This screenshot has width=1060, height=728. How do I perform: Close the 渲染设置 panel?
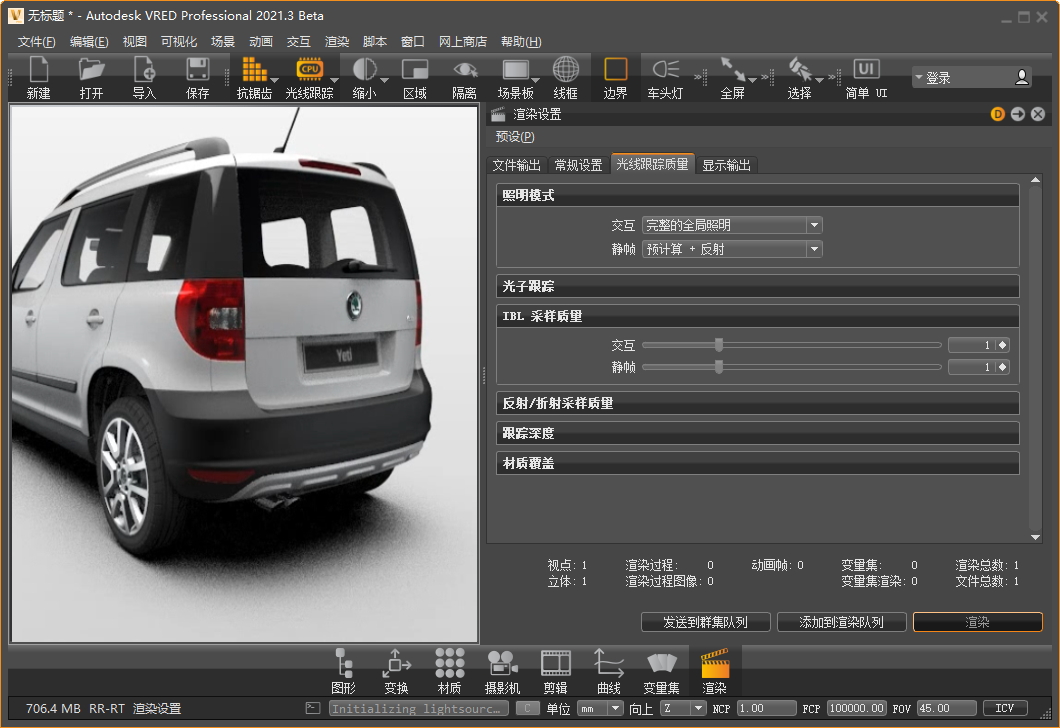coord(1038,114)
